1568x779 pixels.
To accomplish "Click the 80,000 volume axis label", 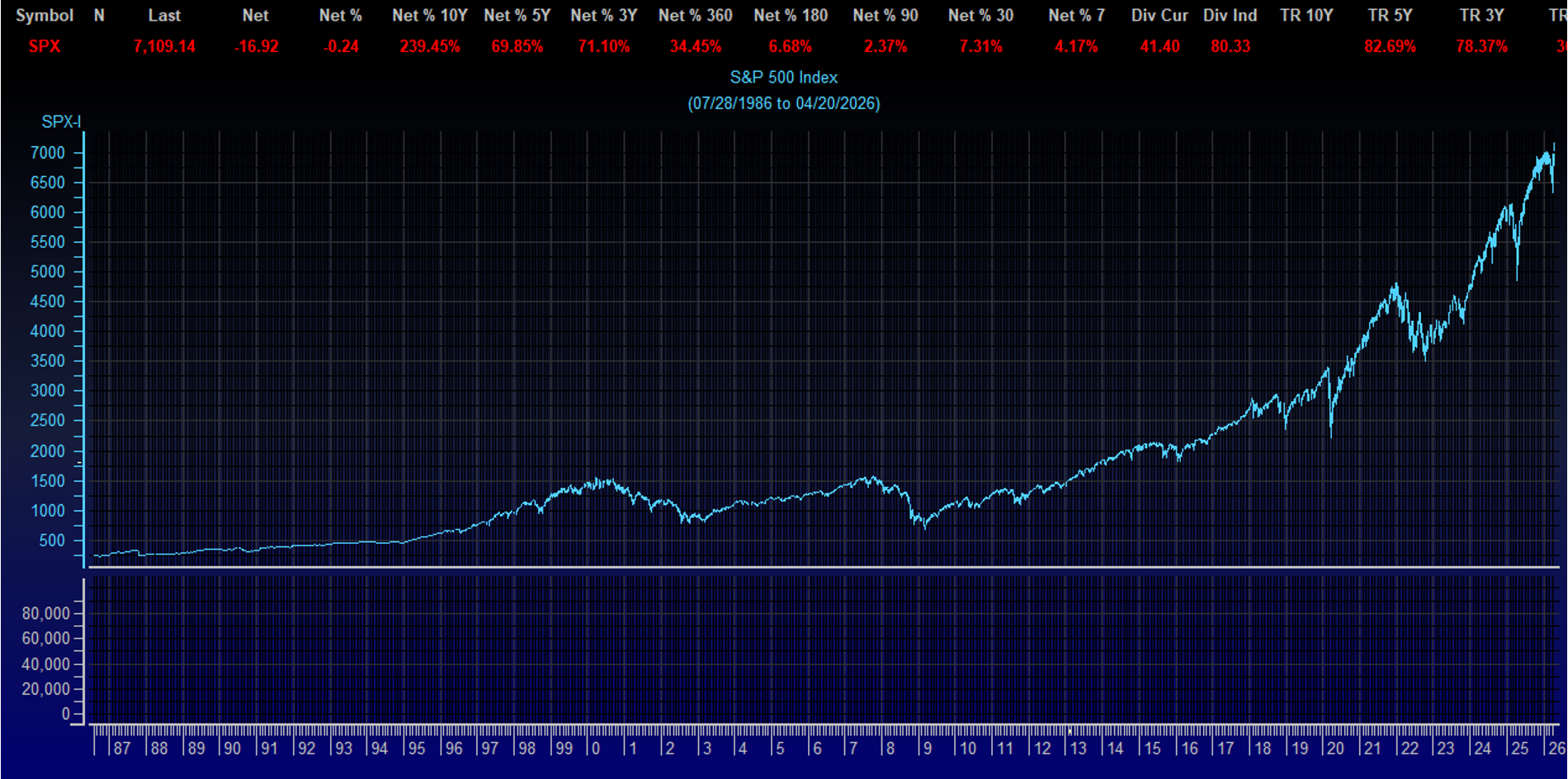I will coord(45,613).
